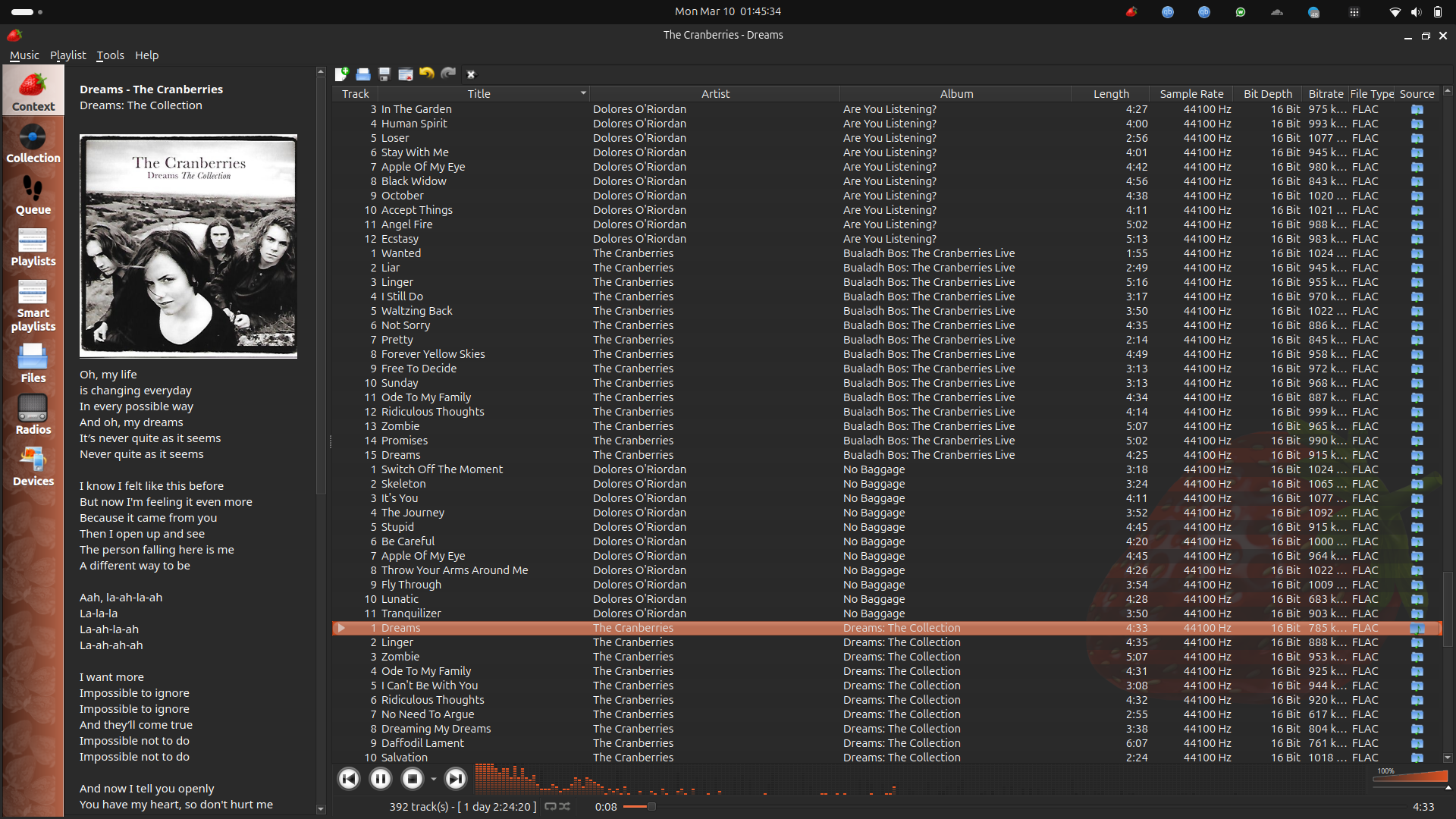
Task: Pause the playing track
Action: pos(381,779)
